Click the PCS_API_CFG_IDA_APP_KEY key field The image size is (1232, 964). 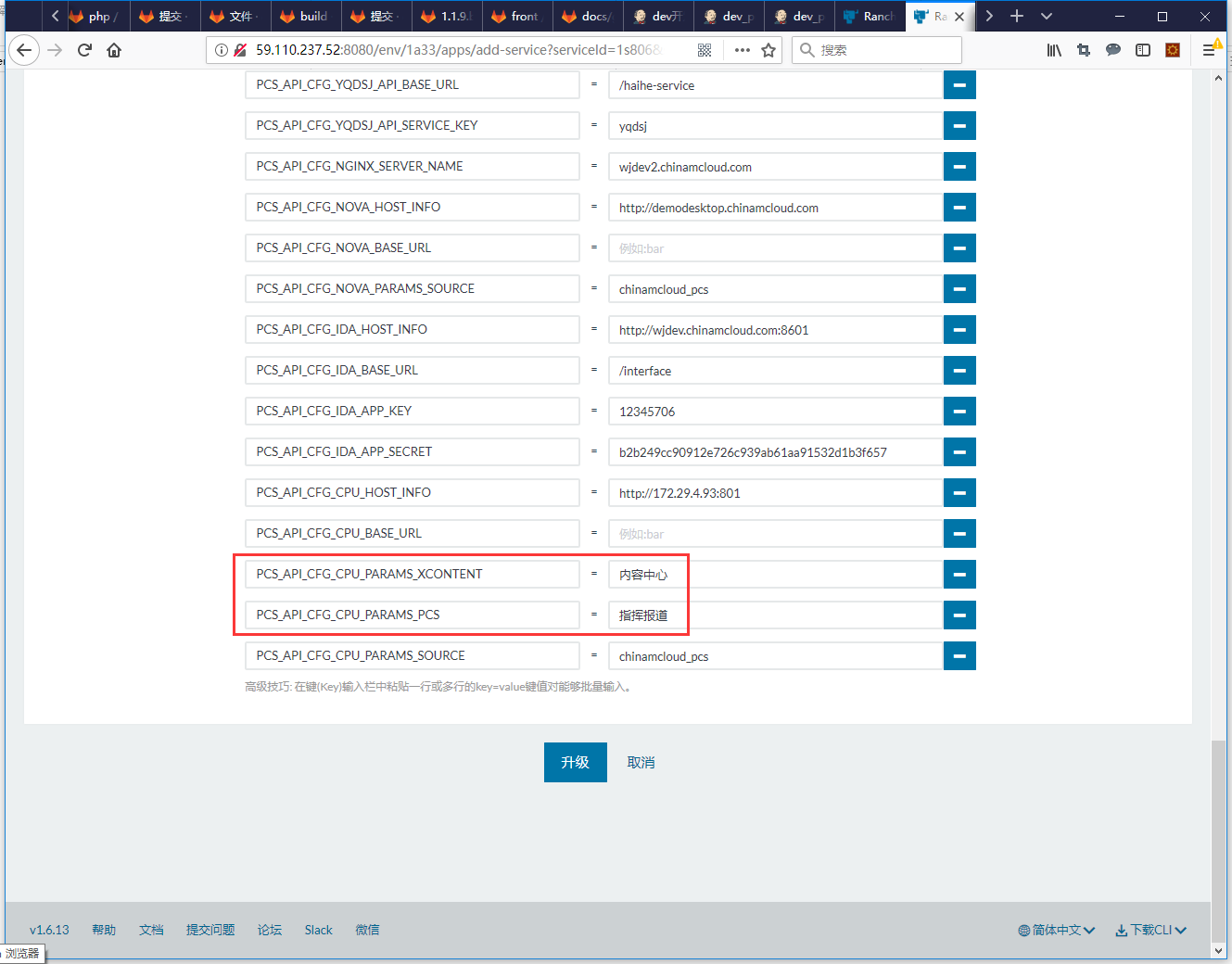(413, 412)
